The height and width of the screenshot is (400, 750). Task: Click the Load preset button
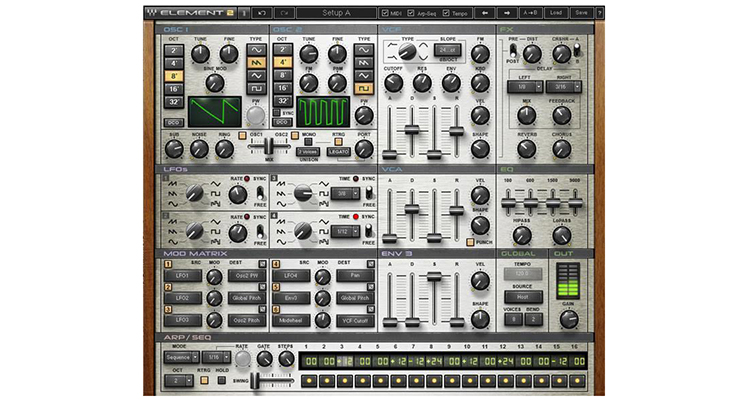point(556,13)
